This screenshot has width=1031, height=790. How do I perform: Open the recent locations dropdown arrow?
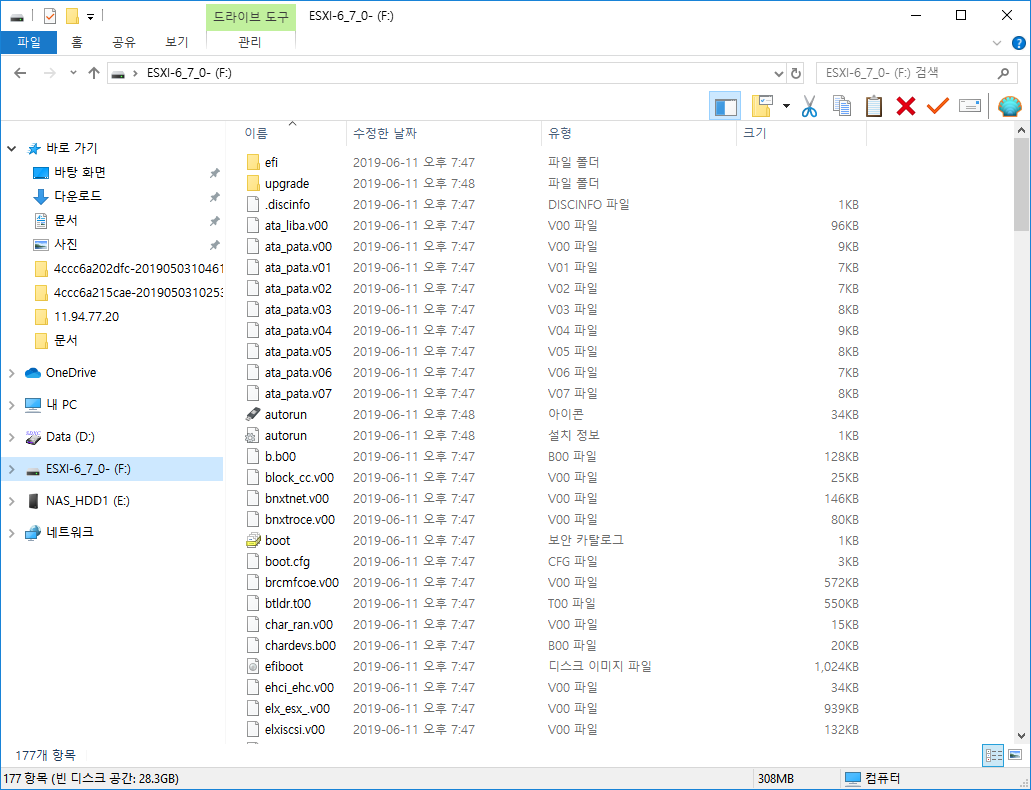click(72, 73)
